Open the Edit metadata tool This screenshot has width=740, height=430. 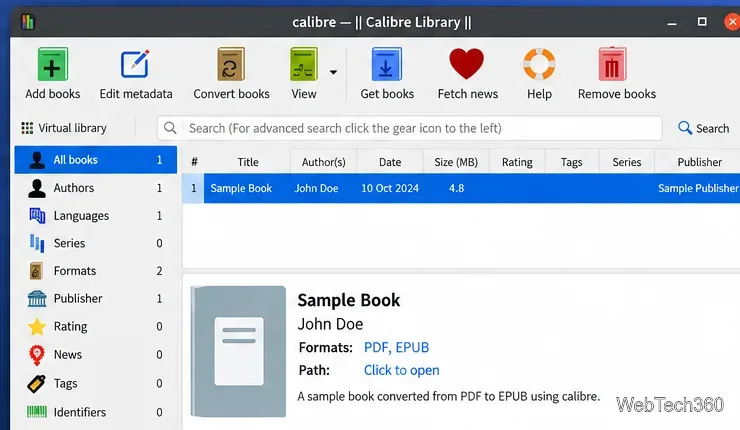coord(135,74)
